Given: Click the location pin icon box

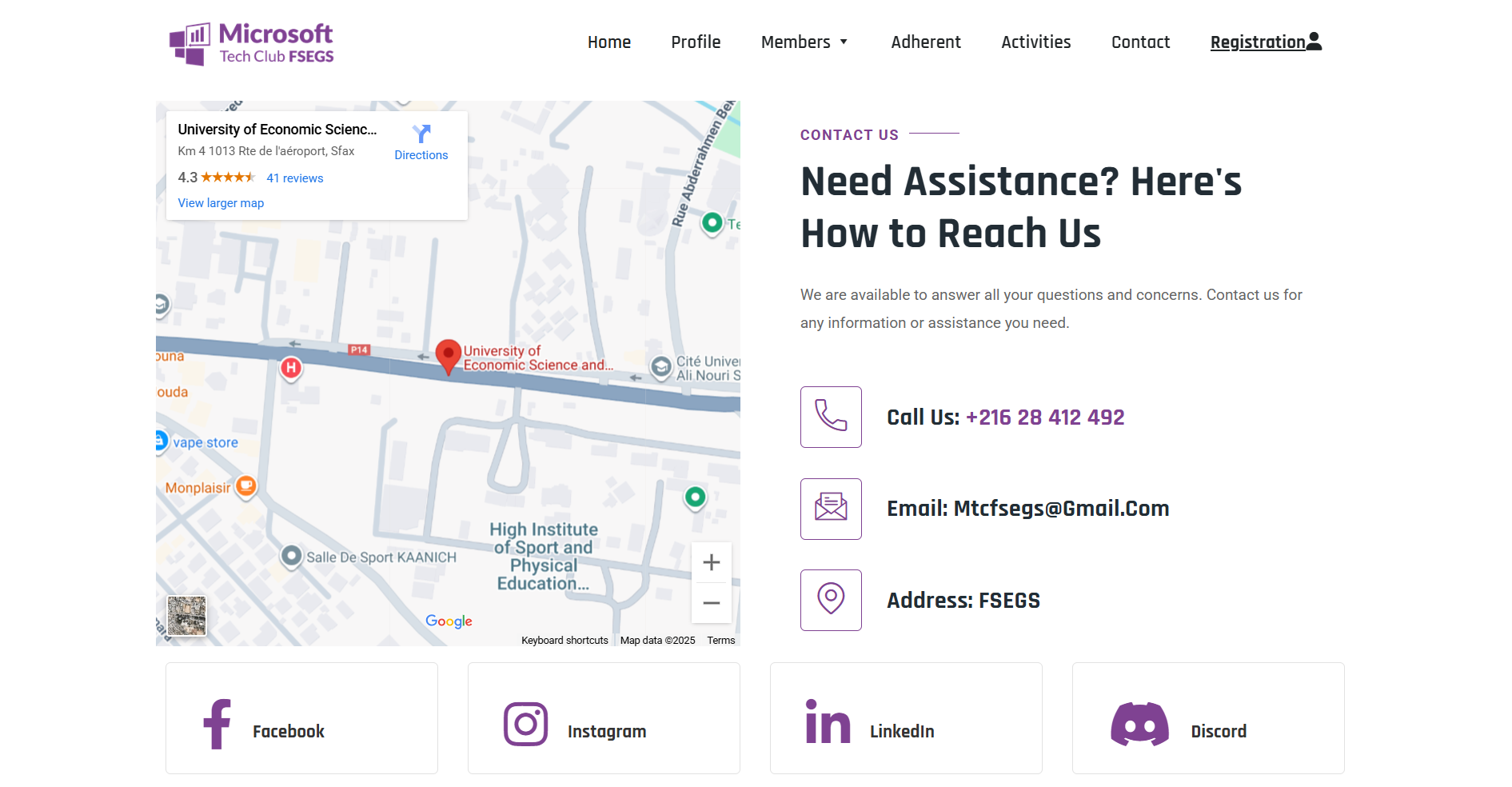Looking at the screenshot, I should pyautogui.click(x=831, y=600).
